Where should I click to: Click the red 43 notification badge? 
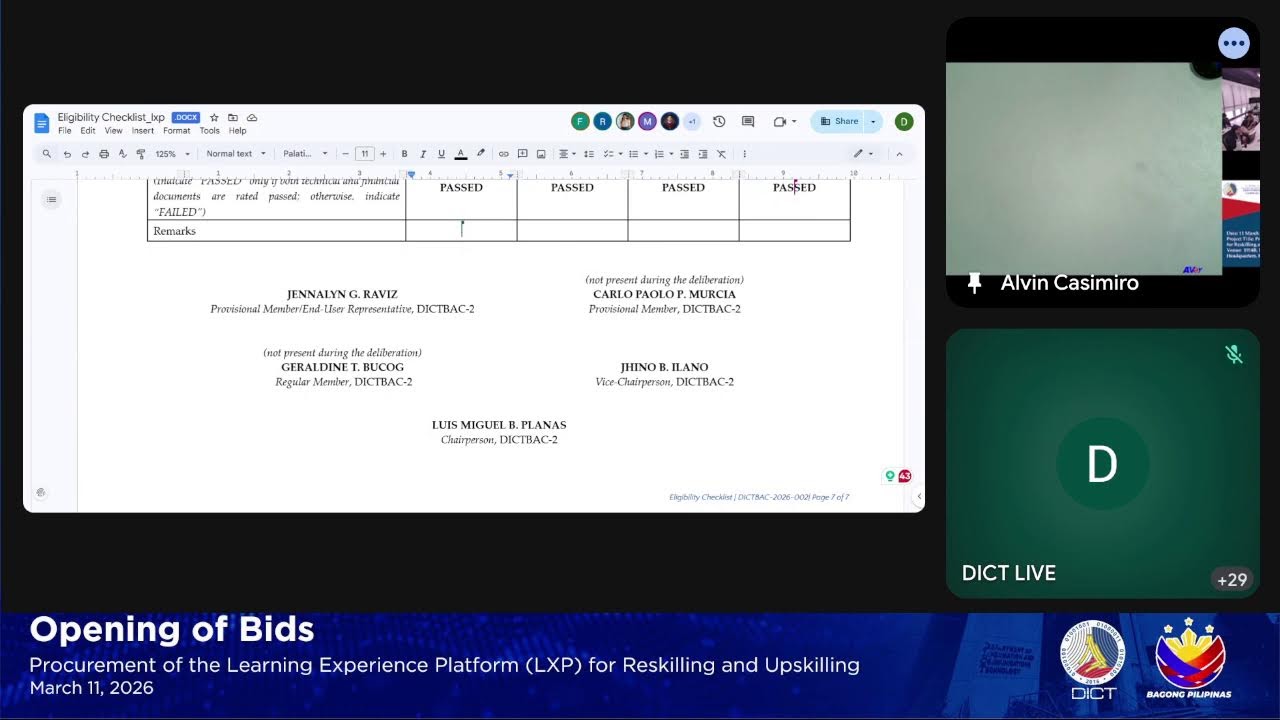tap(905, 476)
